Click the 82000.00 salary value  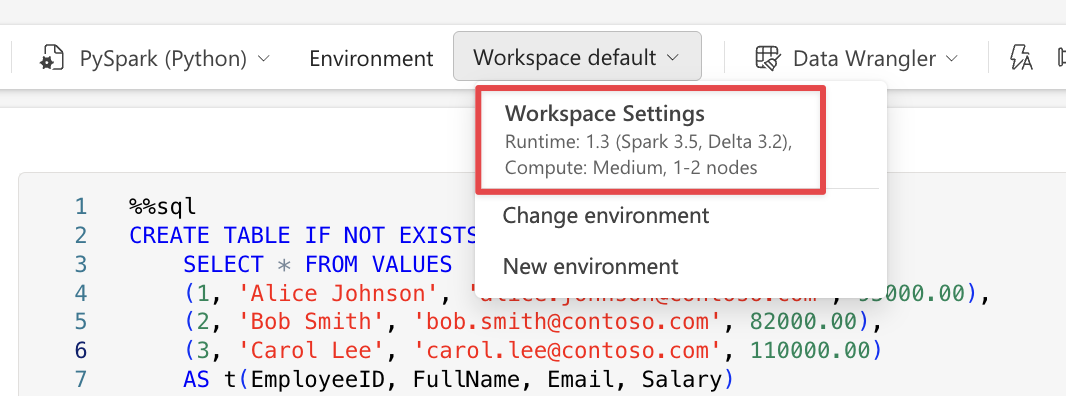click(804, 322)
